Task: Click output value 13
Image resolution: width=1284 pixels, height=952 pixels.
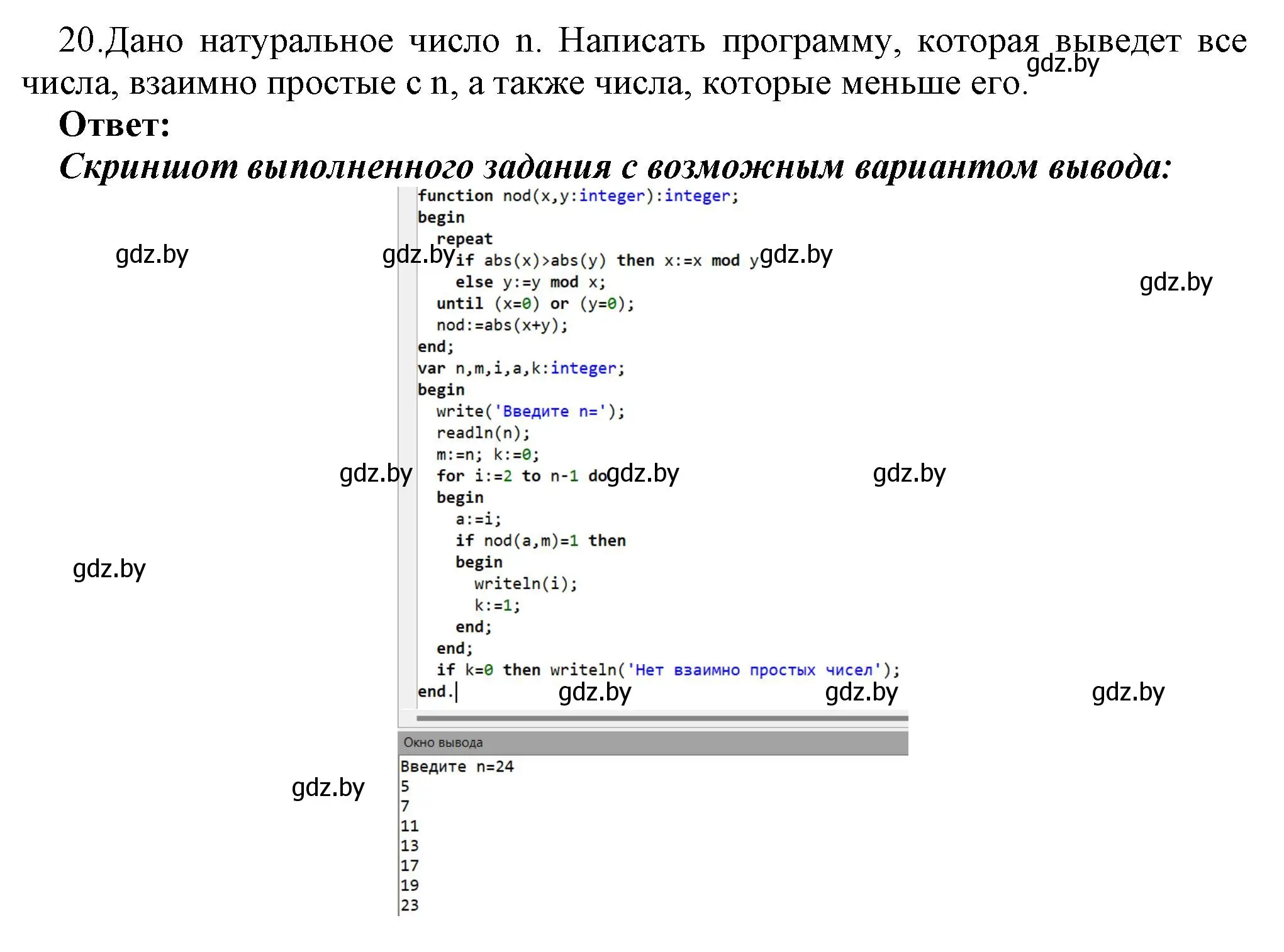Action: pos(410,846)
